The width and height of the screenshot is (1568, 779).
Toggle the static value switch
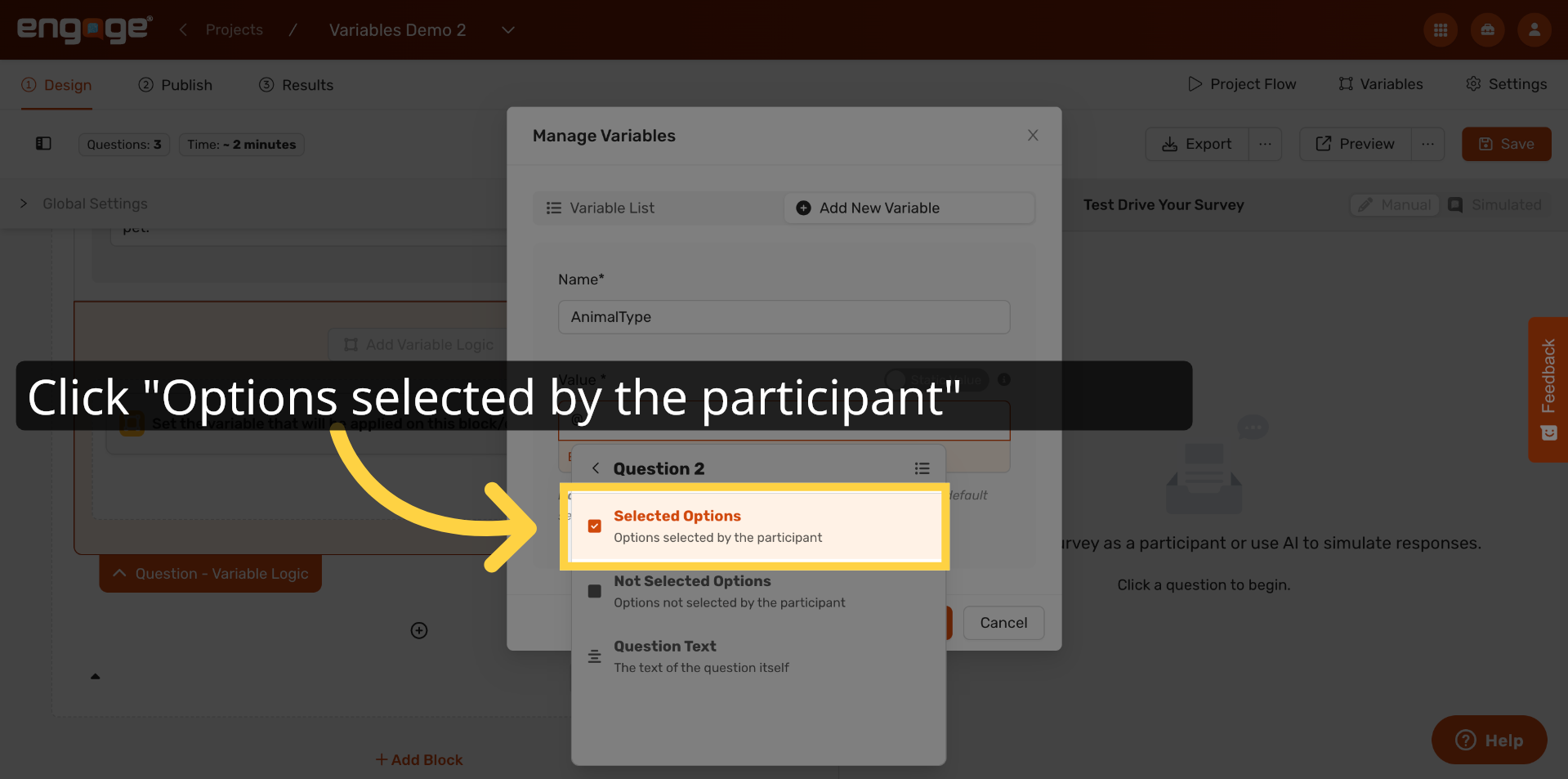pyautogui.click(x=936, y=380)
